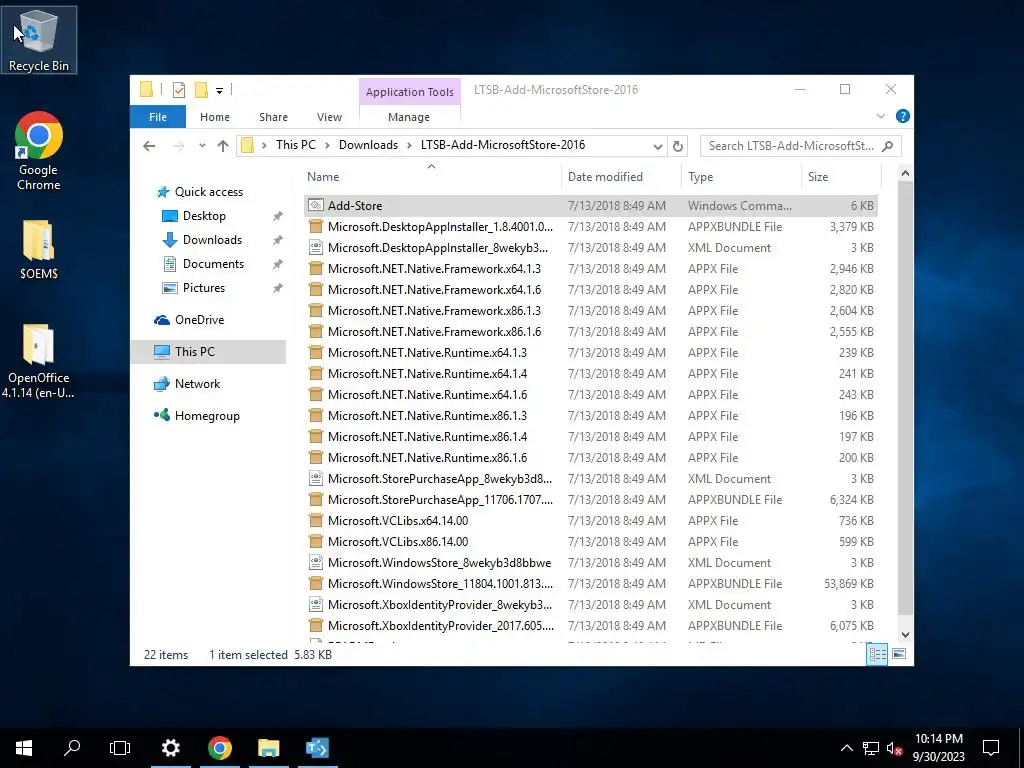The width and height of the screenshot is (1024, 768).
Task: Launch the Google Chrome desktop shortcut
Action: point(39,151)
